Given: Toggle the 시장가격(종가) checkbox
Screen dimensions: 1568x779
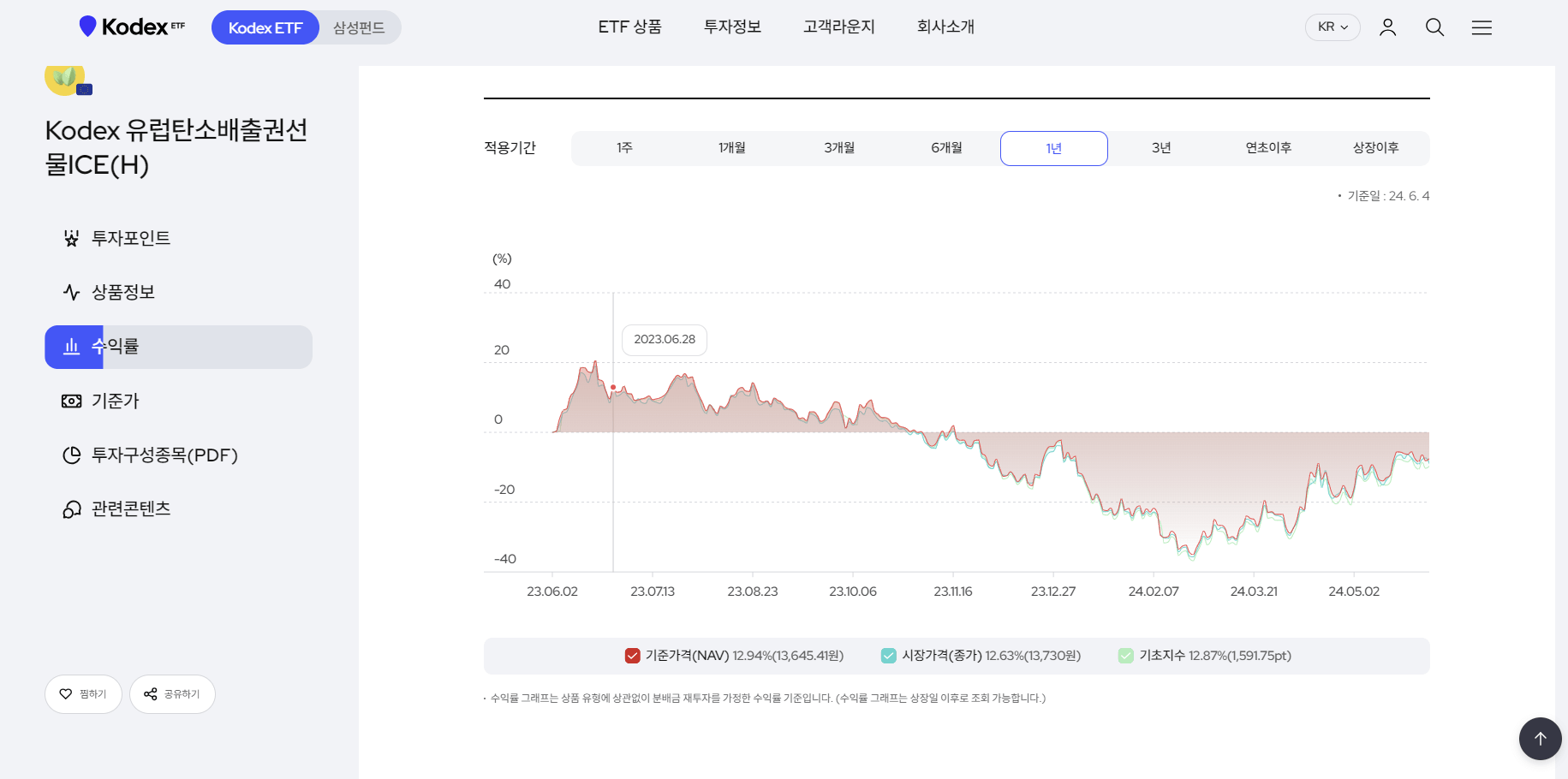Looking at the screenshot, I should (889, 656).
